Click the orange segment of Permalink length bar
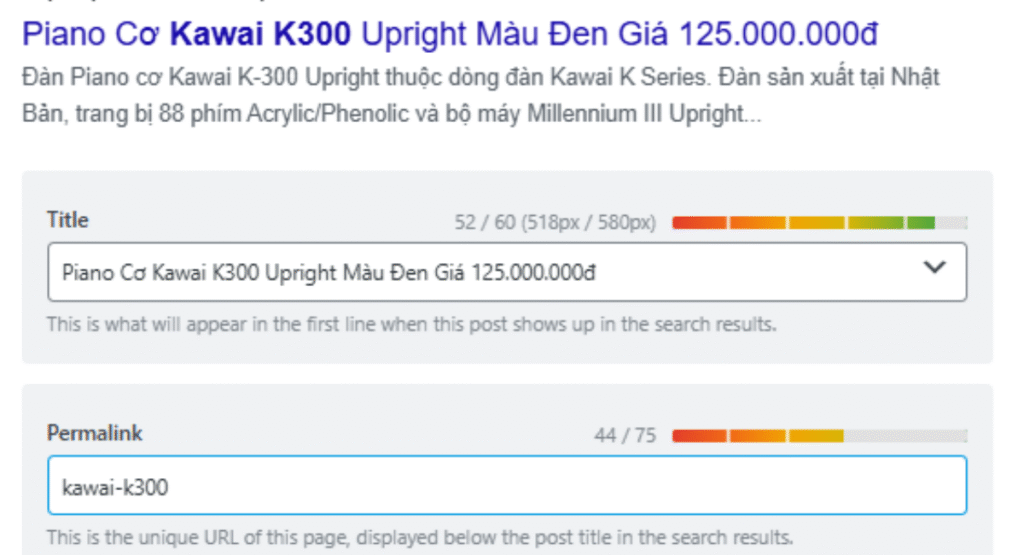 click(757, 435)
